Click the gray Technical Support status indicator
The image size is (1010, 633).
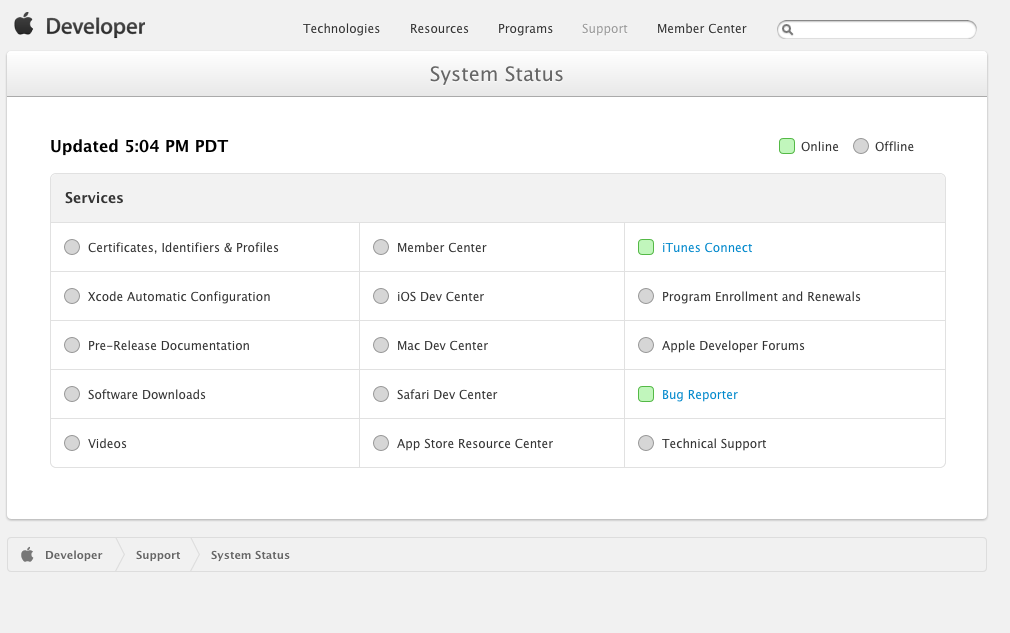pos(645,443)
